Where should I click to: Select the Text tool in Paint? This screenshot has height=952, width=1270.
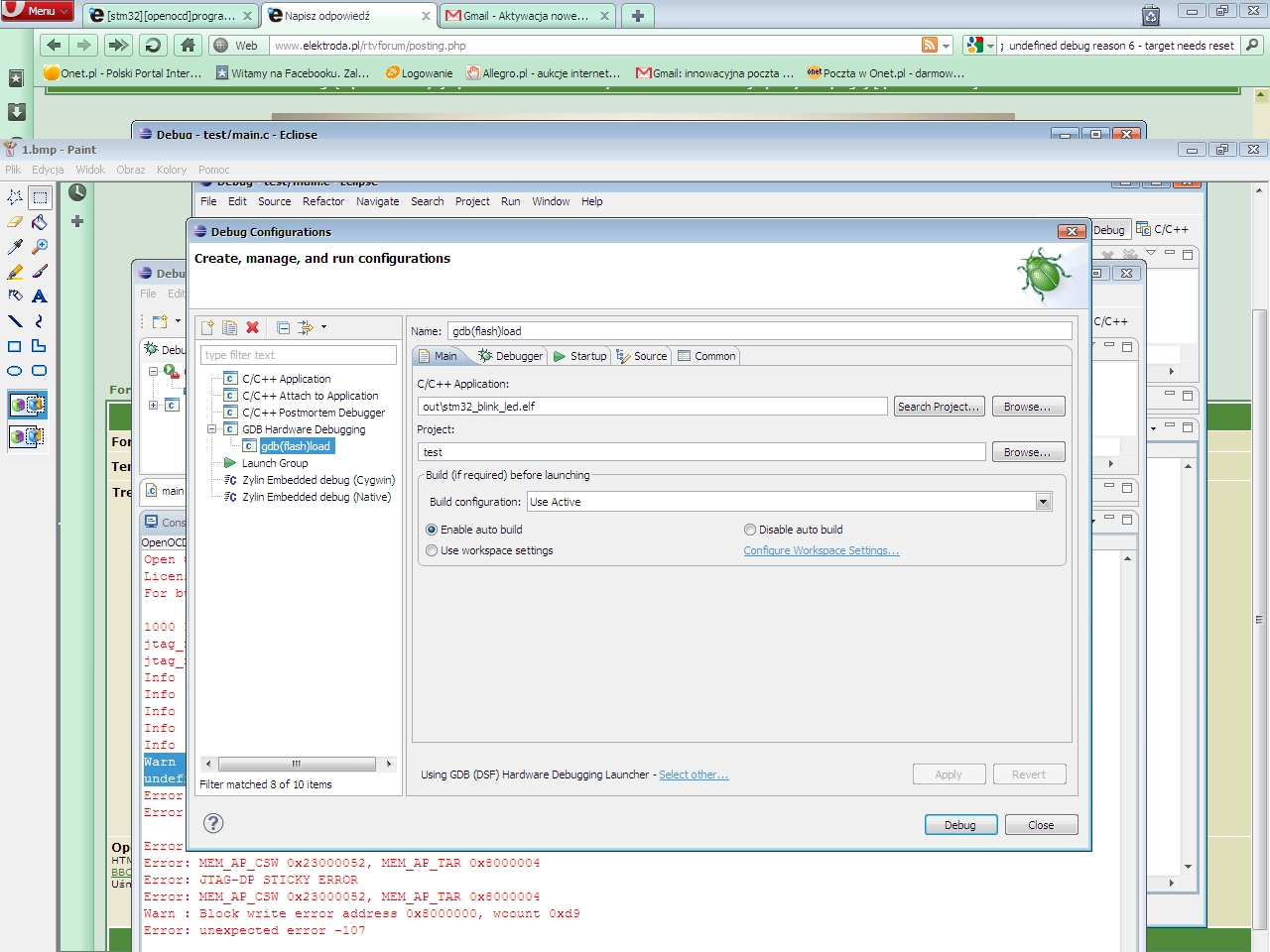(40, 297)
